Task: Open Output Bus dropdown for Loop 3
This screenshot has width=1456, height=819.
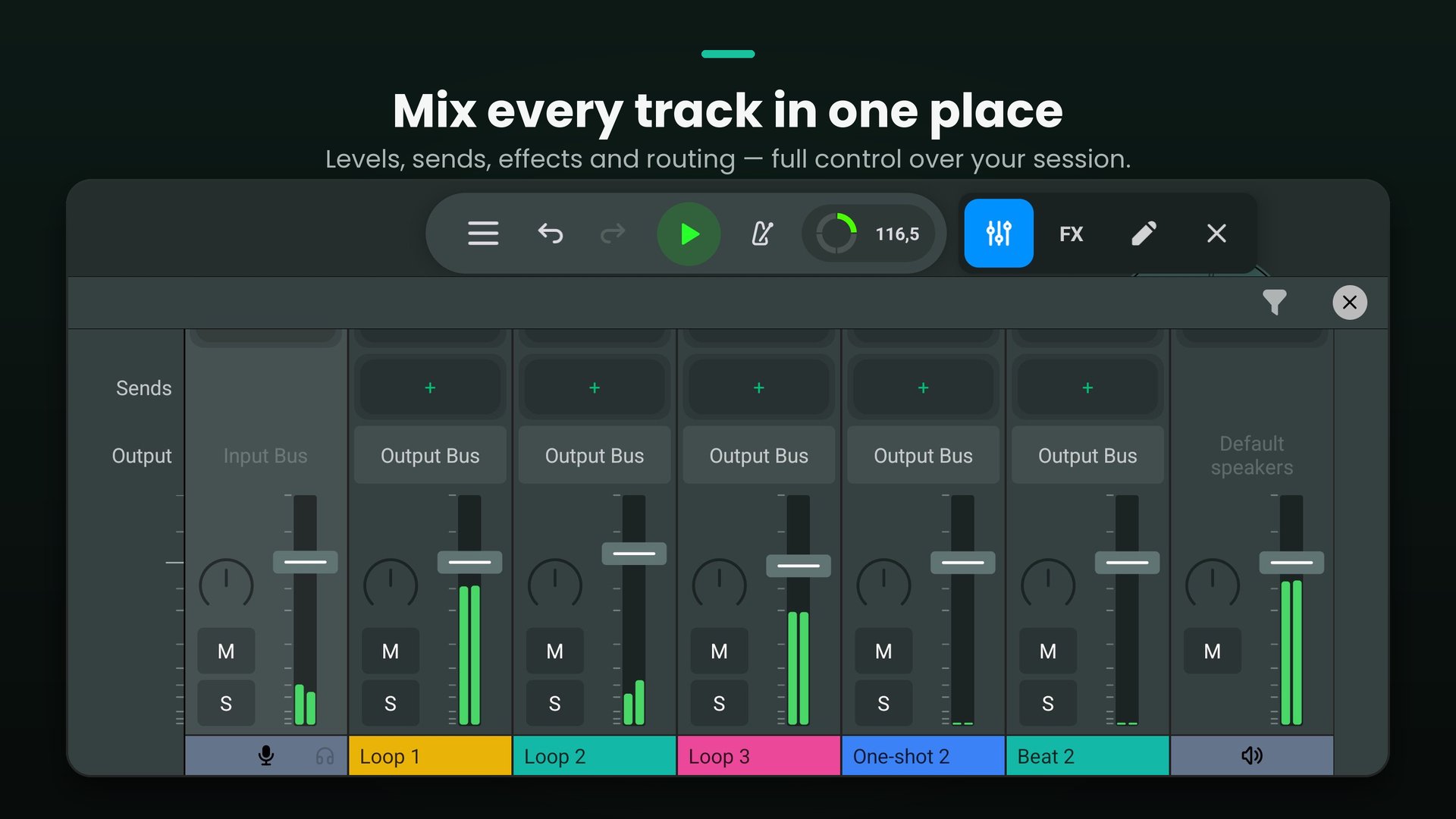Action: click(x=759, y=455)
